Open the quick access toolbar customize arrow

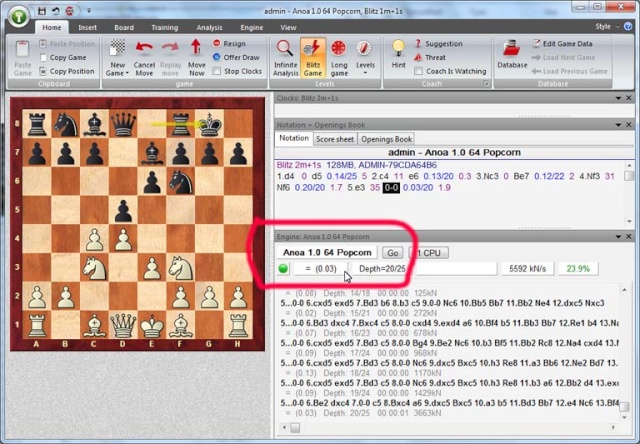89,11
